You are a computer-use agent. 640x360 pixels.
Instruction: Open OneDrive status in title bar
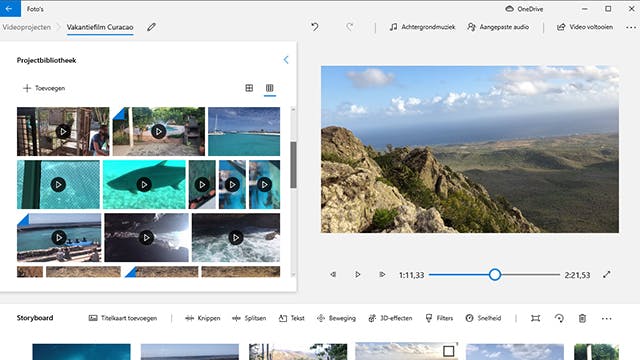[x=524, y=9]
